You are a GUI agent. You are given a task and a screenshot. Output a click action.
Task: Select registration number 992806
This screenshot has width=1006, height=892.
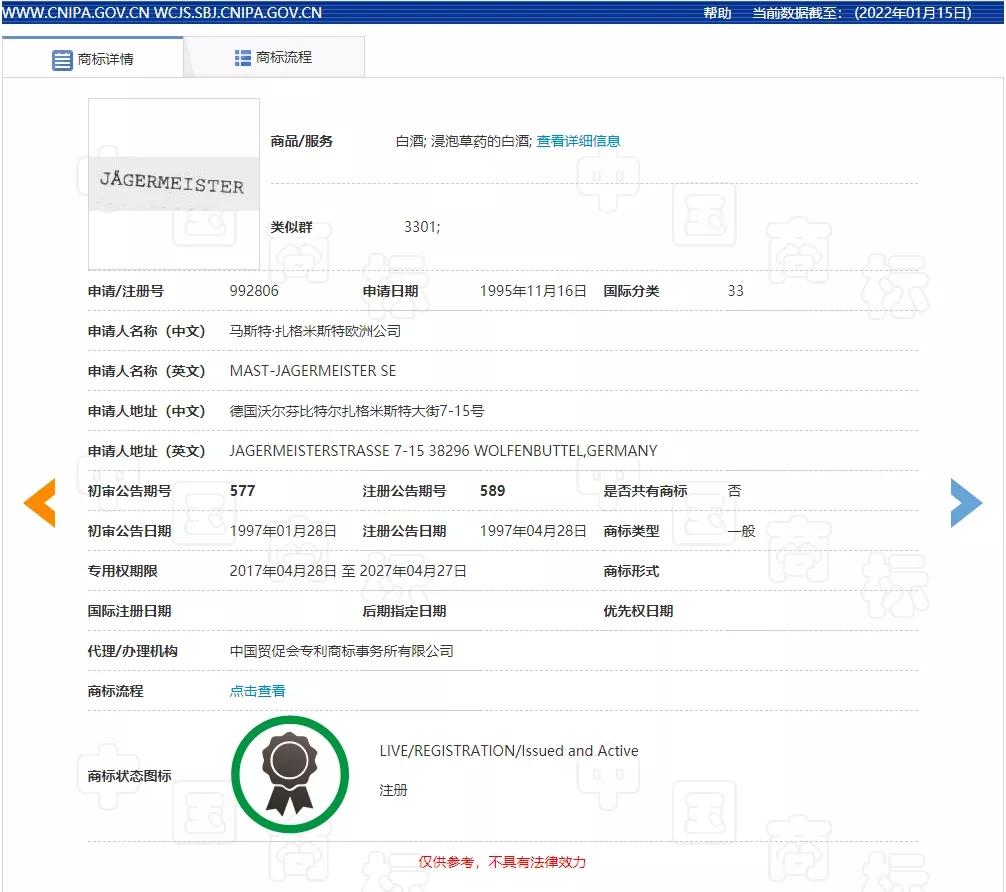pyautogui.click(x=254, y=291)
